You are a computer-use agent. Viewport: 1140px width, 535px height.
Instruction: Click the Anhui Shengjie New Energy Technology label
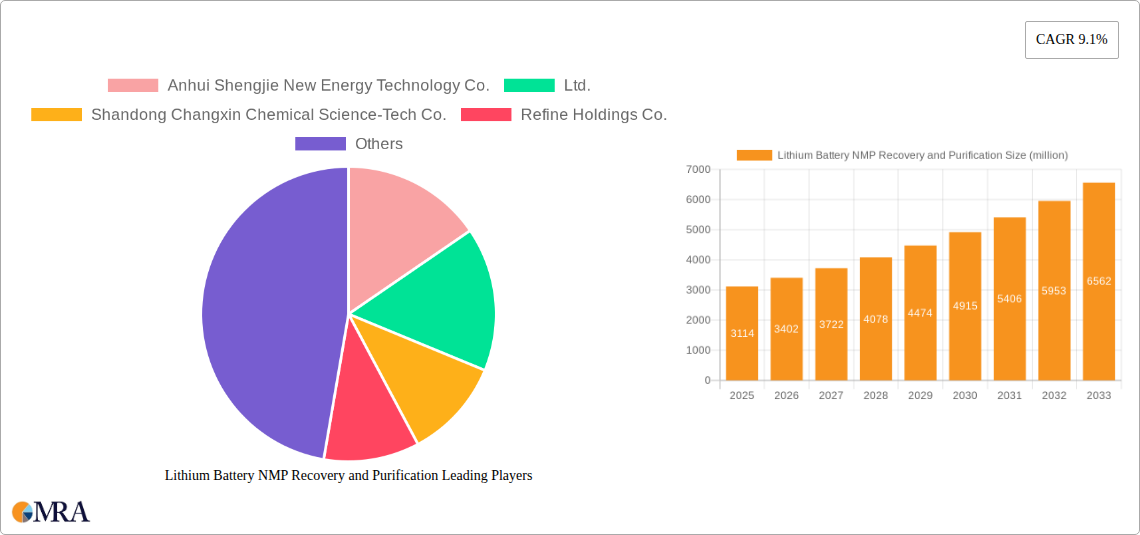[x=329, y=86]
